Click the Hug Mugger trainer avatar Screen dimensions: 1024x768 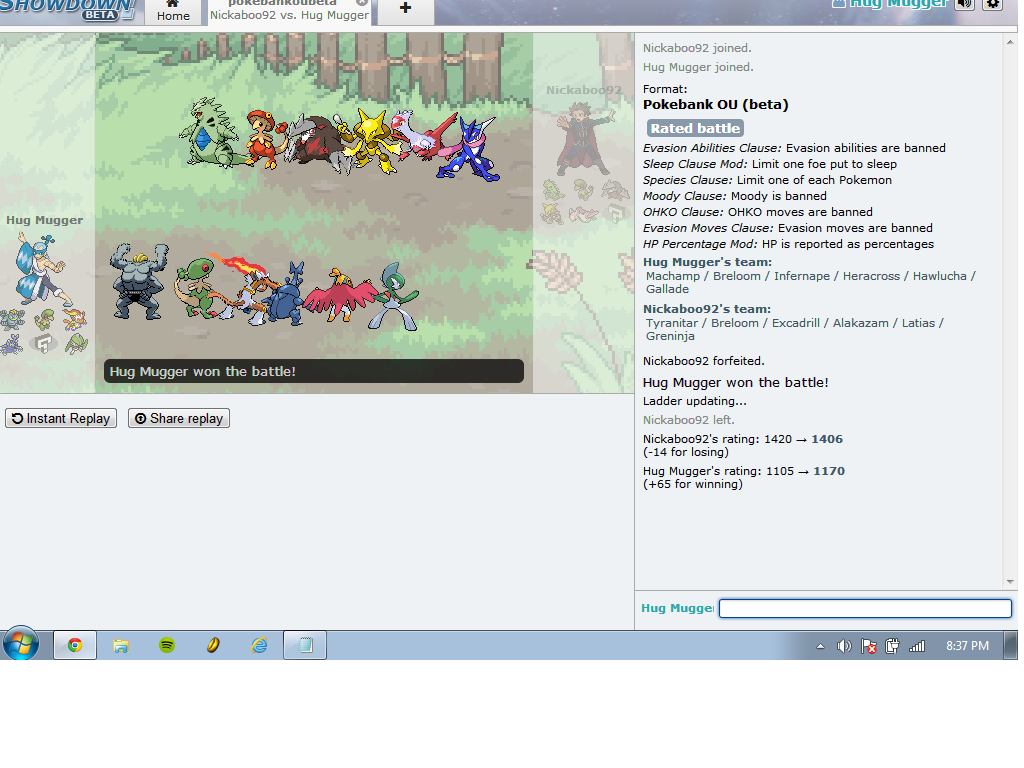point(44,270)
